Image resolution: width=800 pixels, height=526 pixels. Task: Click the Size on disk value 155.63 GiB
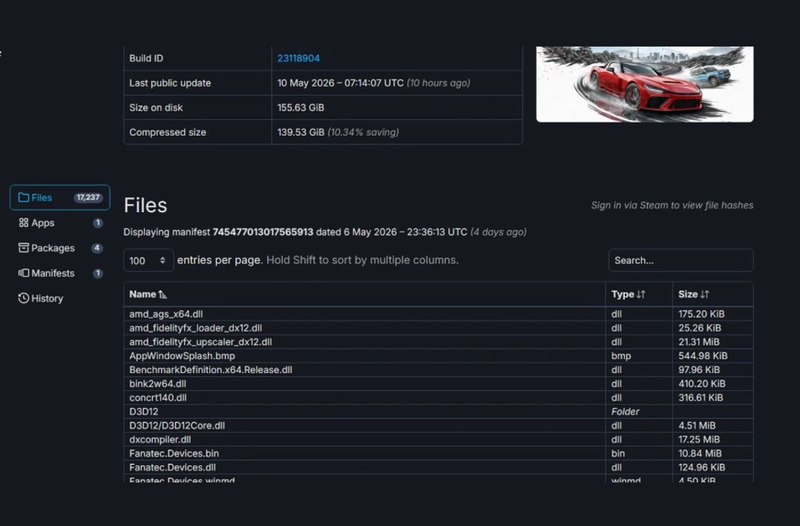pos(301,108)
